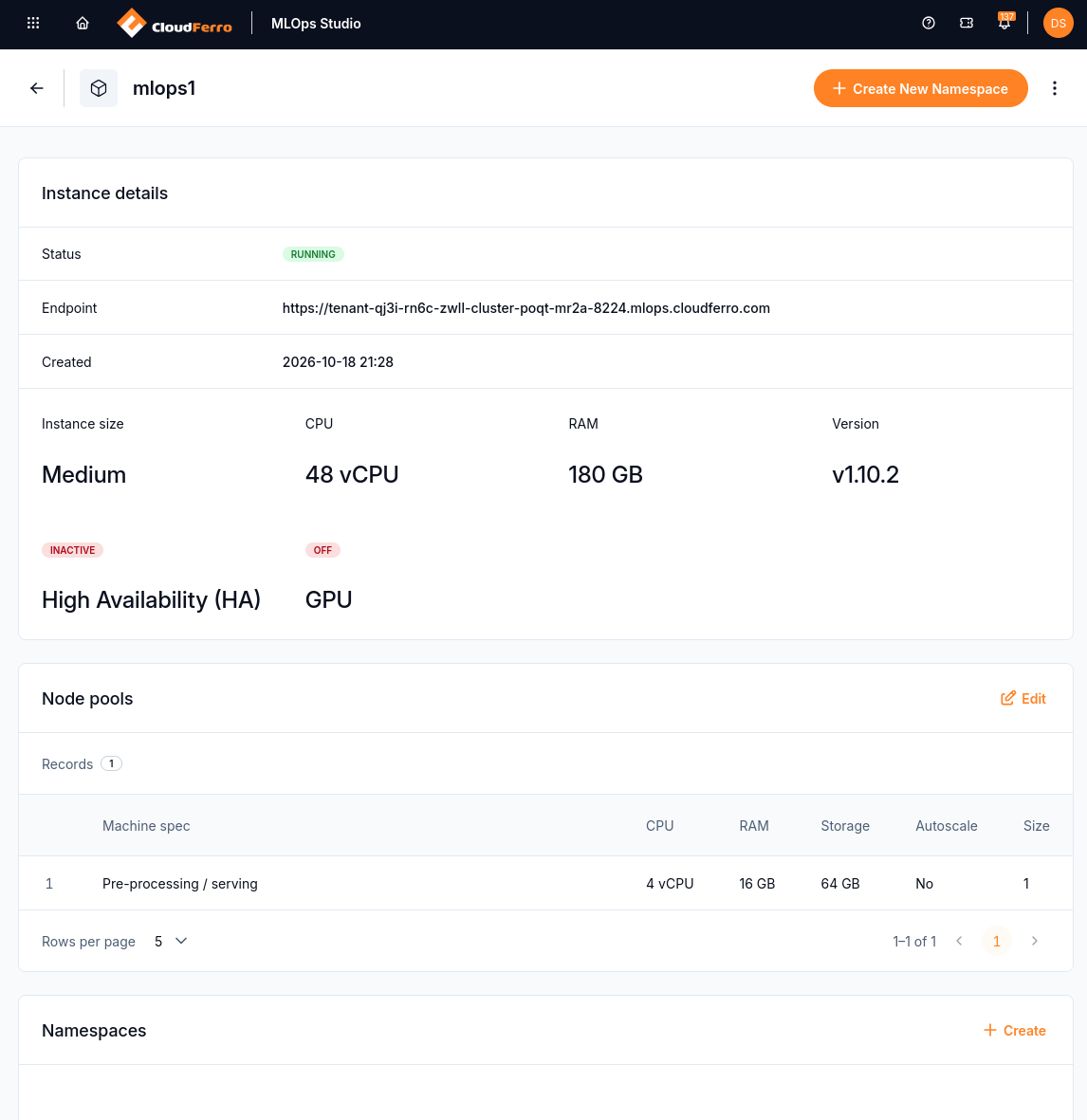Click the 48 vCPU value
Image resolution: width=1087 pixels, height=1120 pixels.
[351, 474]
